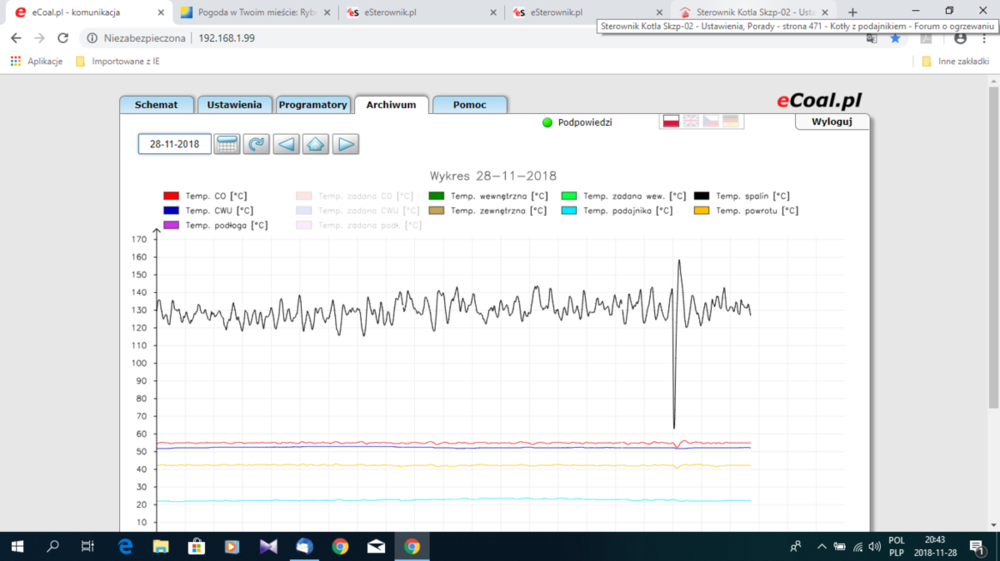Open the Programatory tab
Screen dimensions: 1000x561
[312, 105]
